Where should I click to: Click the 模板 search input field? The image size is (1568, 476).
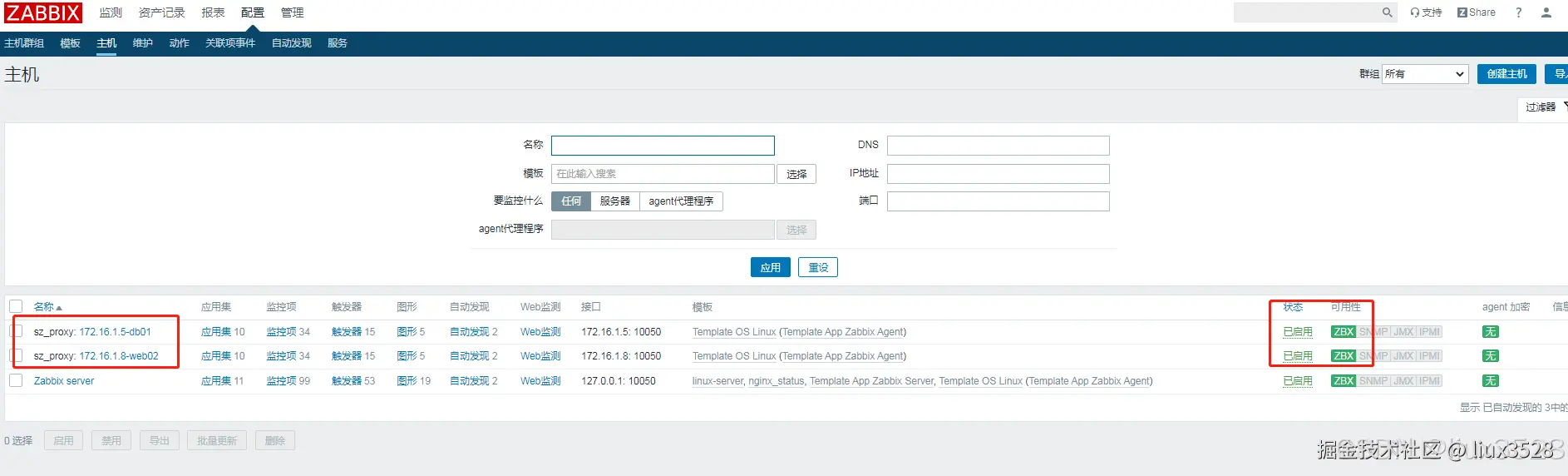(x=663, y=174)
